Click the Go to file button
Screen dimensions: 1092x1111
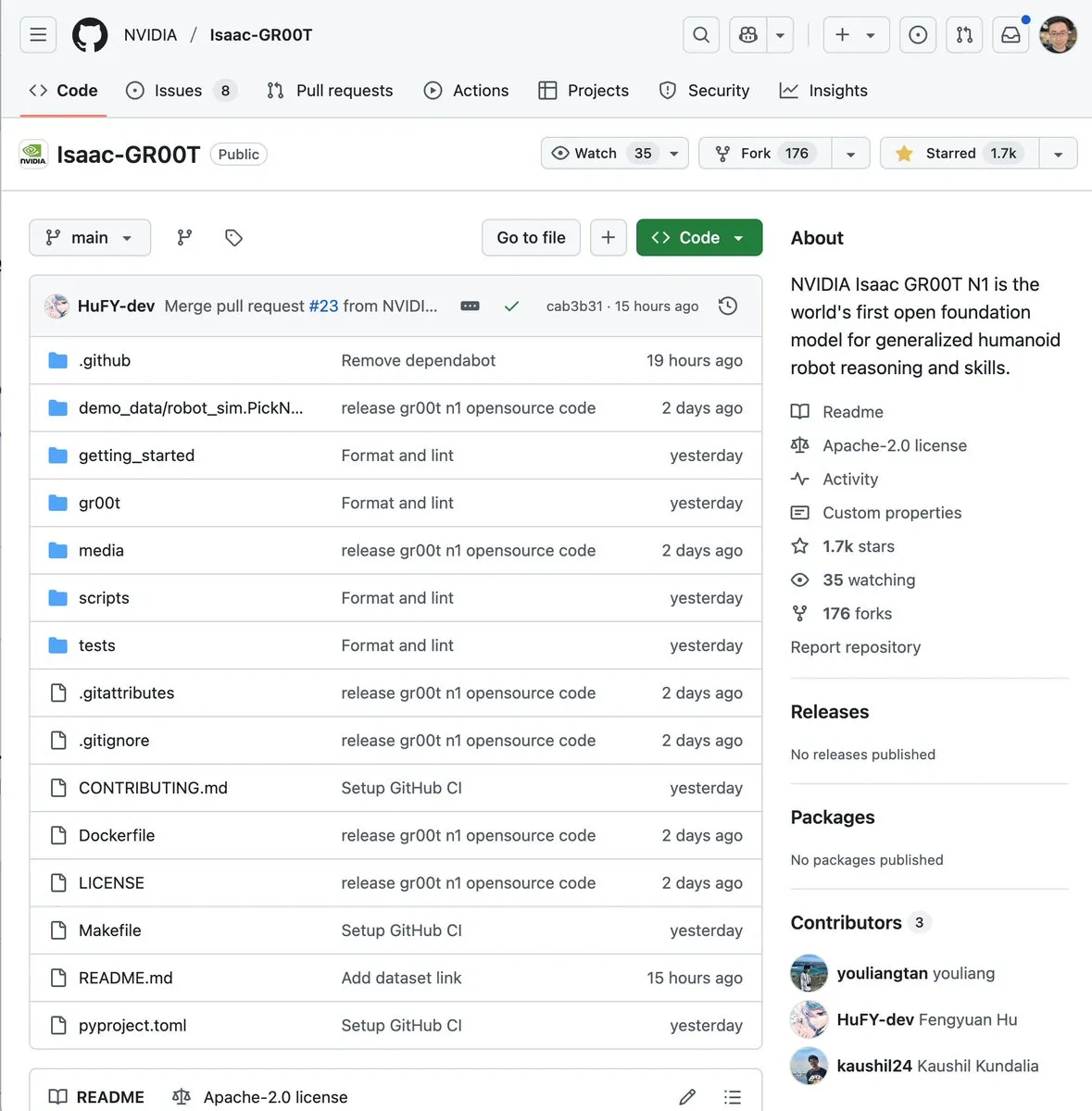[x=531, y=238]
